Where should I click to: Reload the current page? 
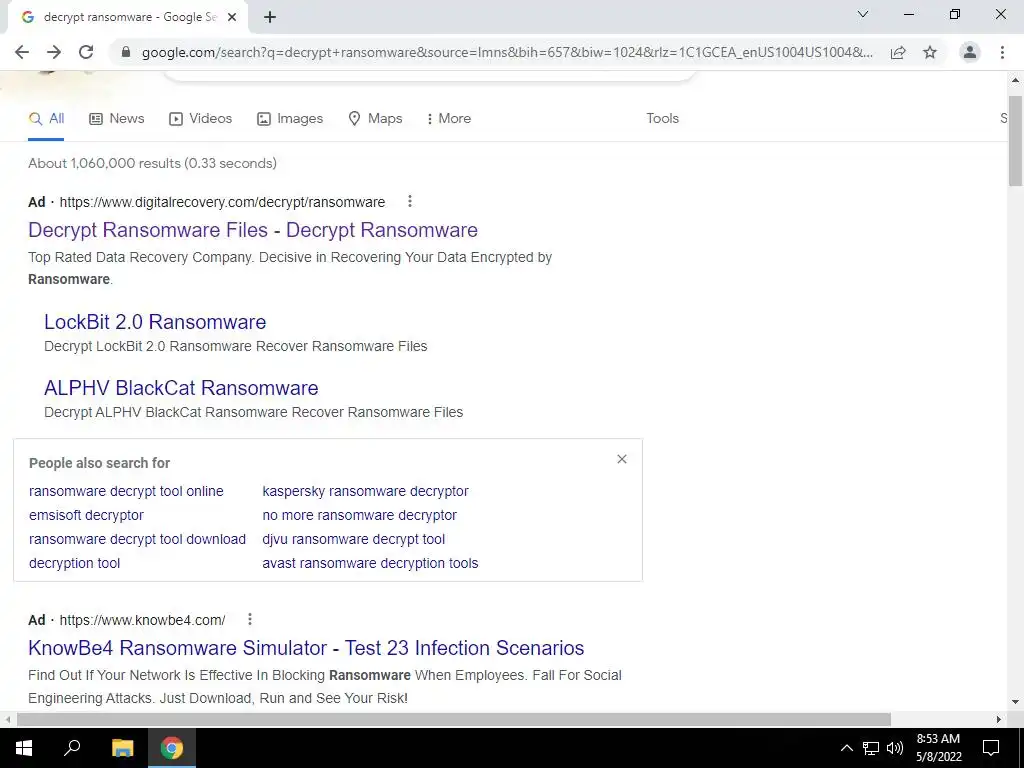(x=86, y=52)
